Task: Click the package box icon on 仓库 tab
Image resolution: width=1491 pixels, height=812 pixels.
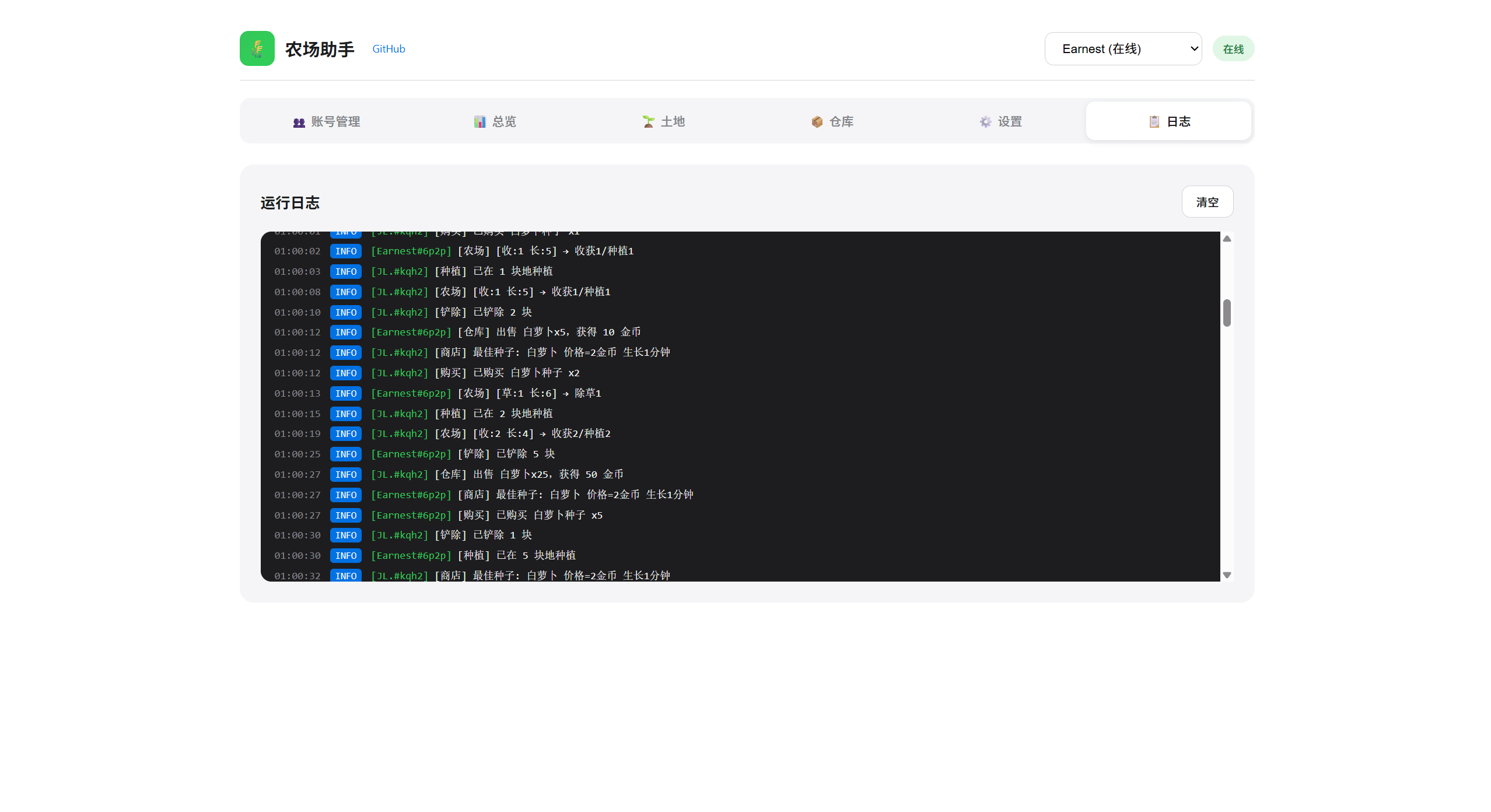Action: coord(817,122)
